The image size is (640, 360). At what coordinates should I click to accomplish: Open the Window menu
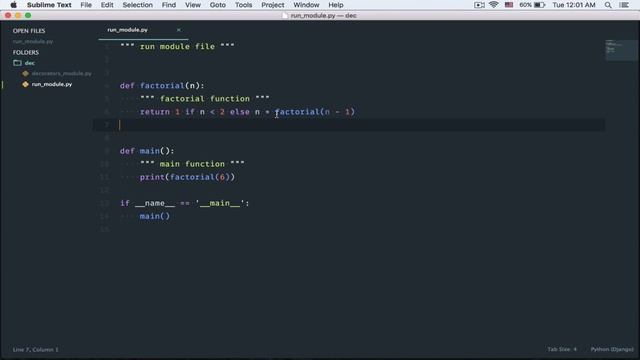tap(306, 5)
